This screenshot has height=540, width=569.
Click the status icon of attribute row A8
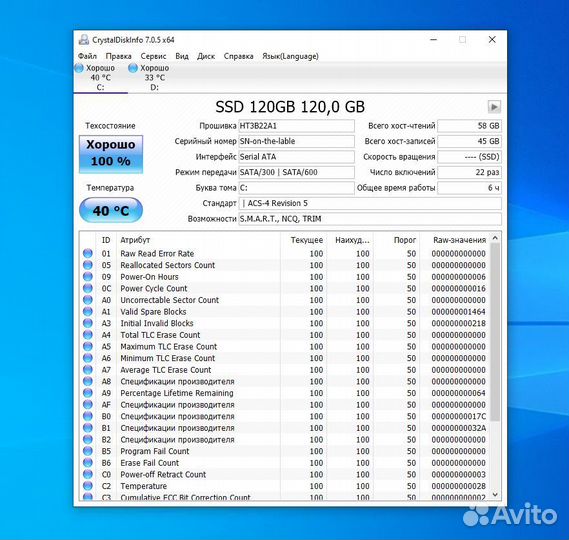point(88,381)
